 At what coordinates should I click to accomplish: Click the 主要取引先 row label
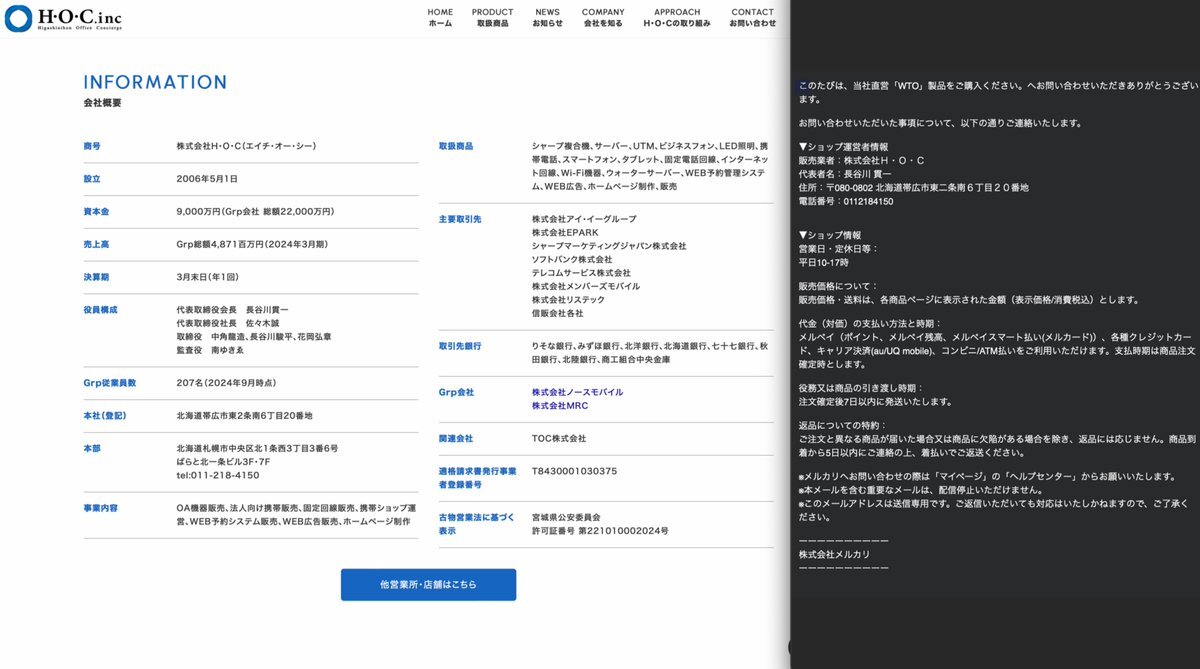point(460,219)
